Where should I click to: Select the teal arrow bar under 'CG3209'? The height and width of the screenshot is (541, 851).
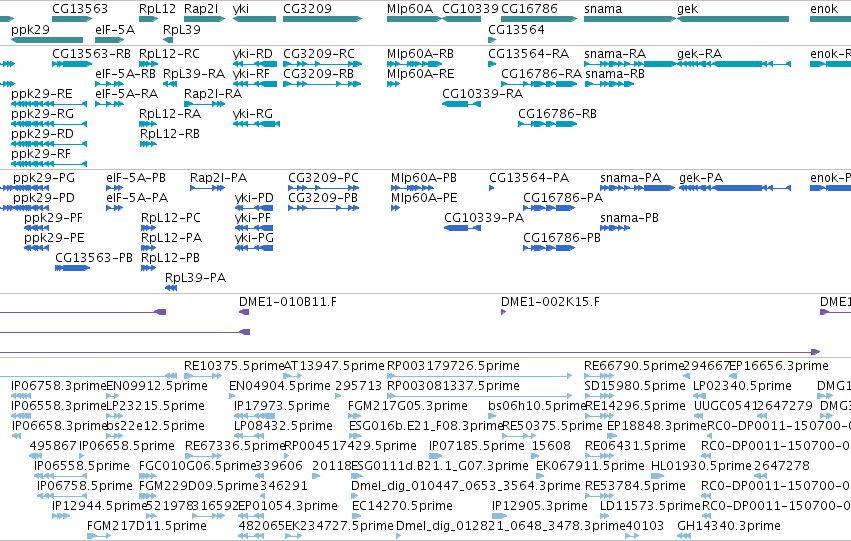coord(322,19)
